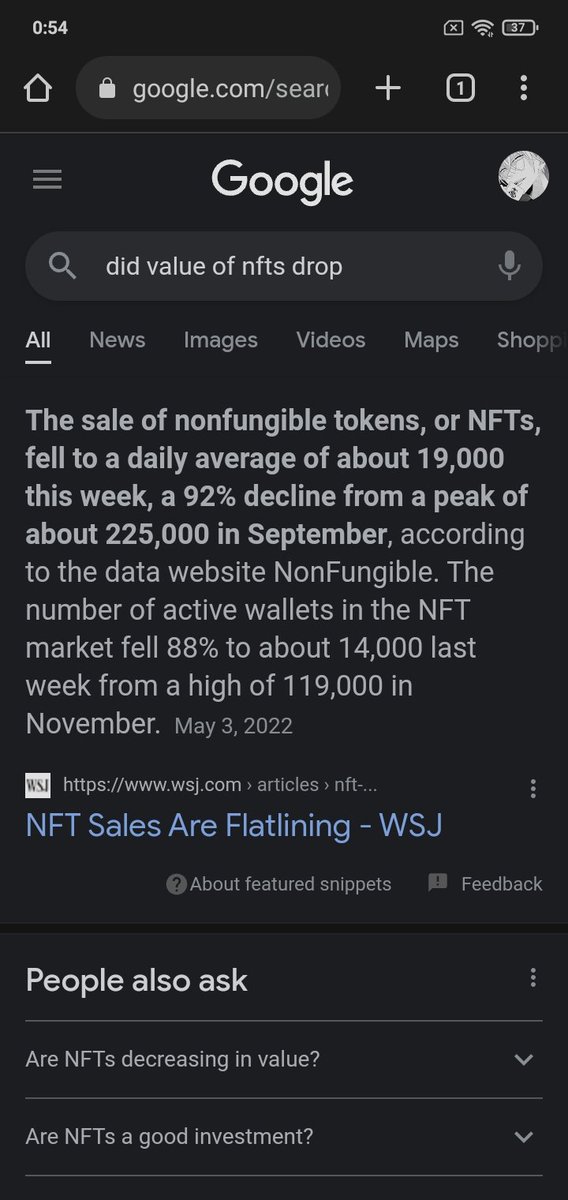This screenshot has width=568, height=1200.
Task: Open a new tab with plus icon
Action: (x=388, y=89)
